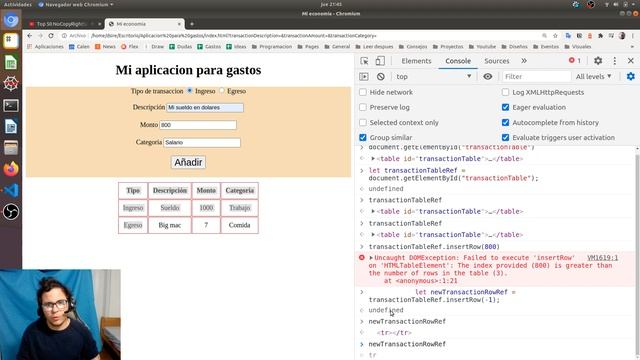Screen dimensions: 640x360
Task: Select the Egreso radio button
Action: [x=222, y=90]
